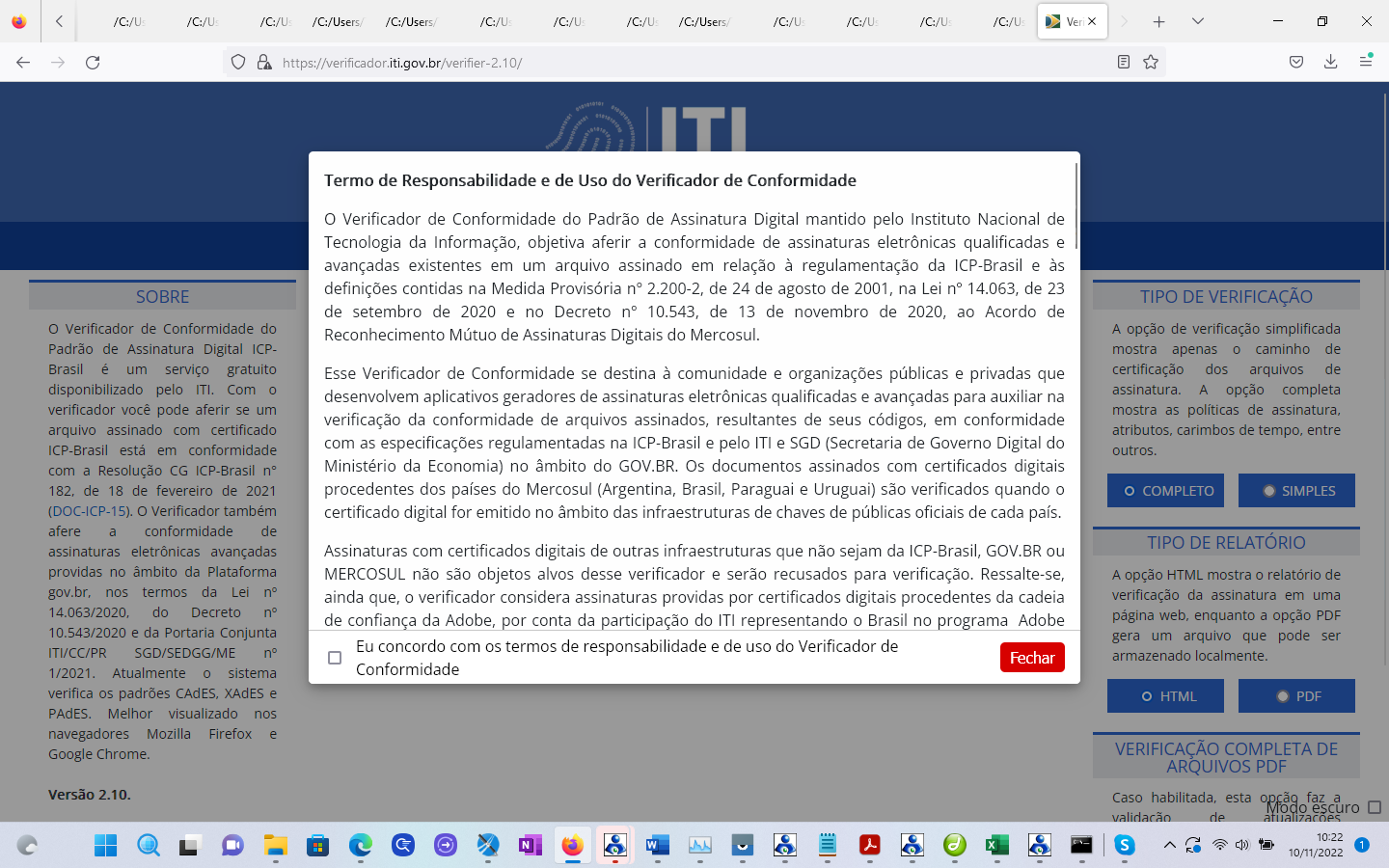This screenshot has height=868, width=1389.
Task: Open the site connection shield icon
Action: pyautogui.click(x=238, y=61)
